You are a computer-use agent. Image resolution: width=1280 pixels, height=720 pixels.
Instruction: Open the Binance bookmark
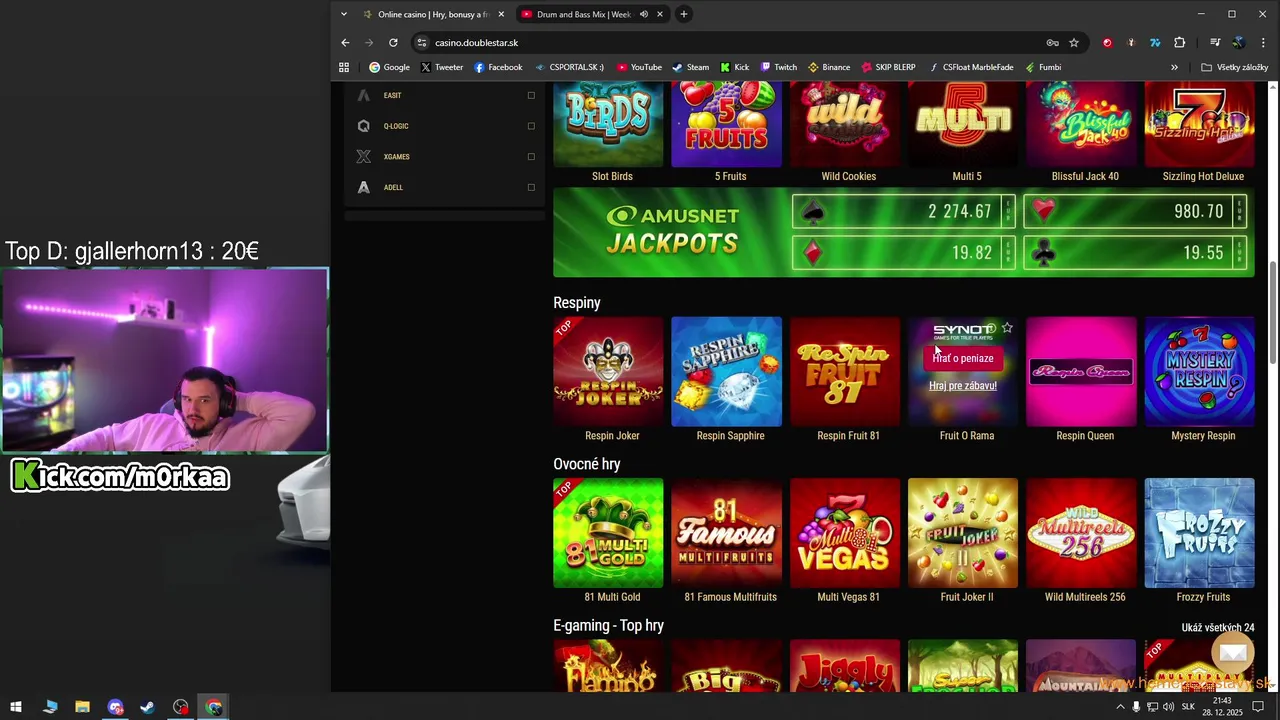[x=829, y=67]
